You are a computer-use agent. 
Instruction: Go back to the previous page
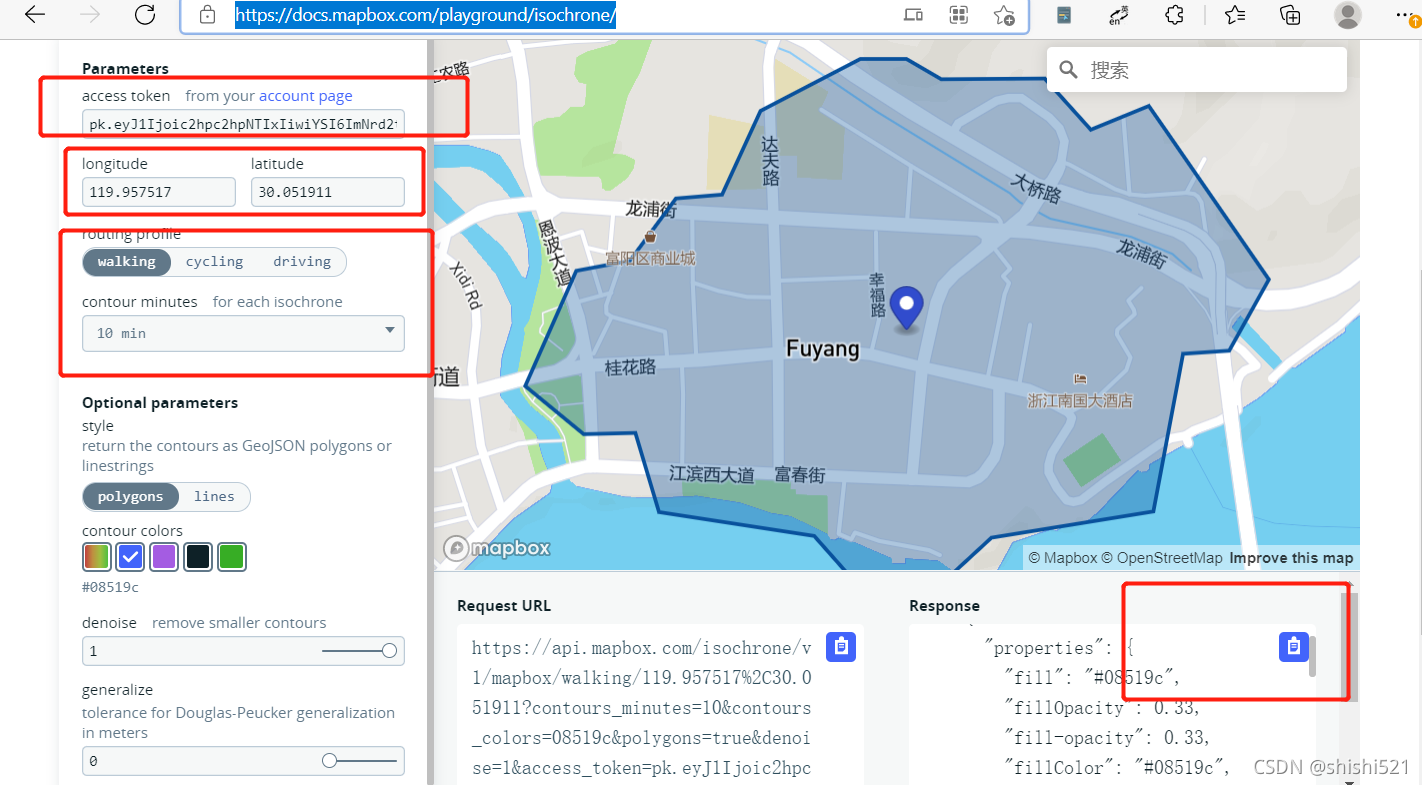(x=35, y=15)
